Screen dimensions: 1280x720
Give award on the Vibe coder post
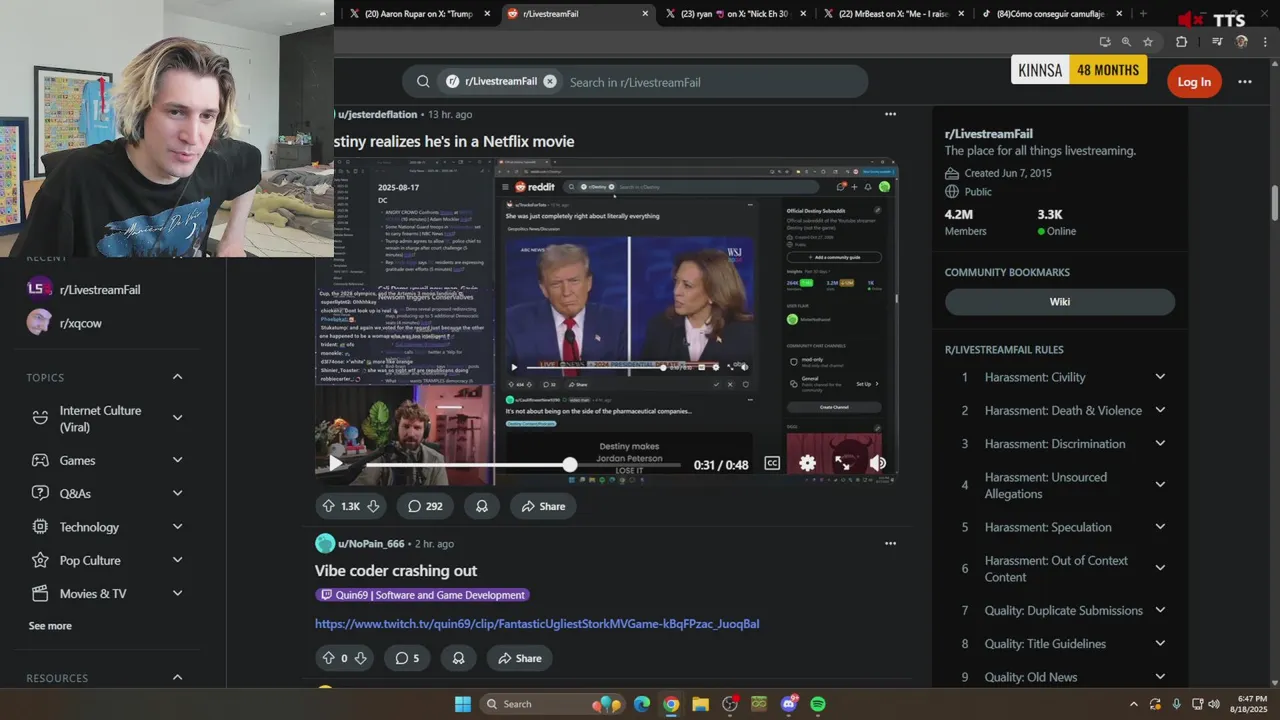tap(458, 658)
